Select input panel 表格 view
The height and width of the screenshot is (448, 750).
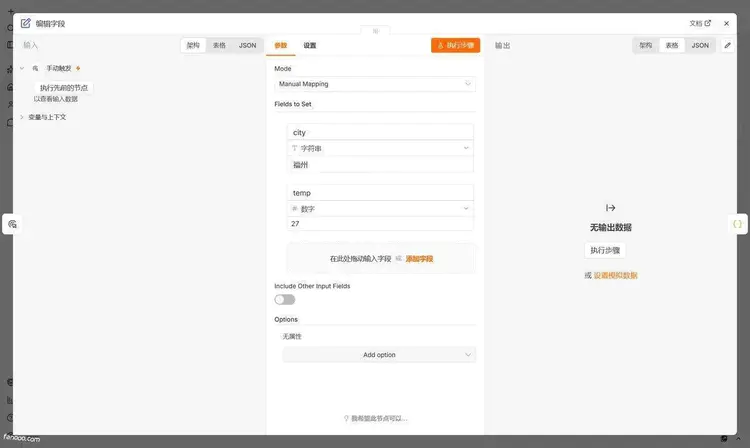pyautogui.click(x=219, y=45)
